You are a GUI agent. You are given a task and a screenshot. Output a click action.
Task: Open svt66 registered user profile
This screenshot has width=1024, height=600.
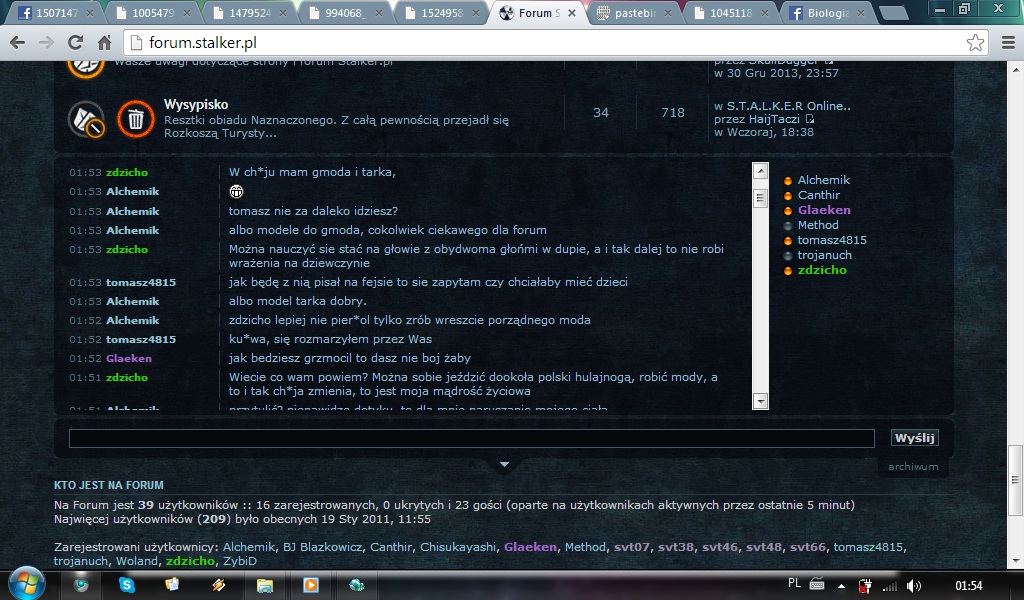tap(808, 547)
